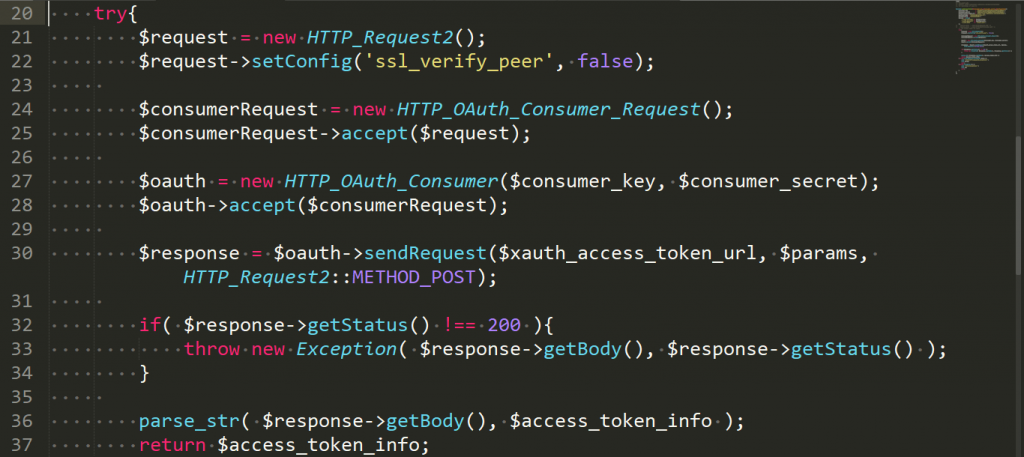This screenshot has height=457, width=1024.
Task: Click the parse_str function call
Action: tap(190, 421)
